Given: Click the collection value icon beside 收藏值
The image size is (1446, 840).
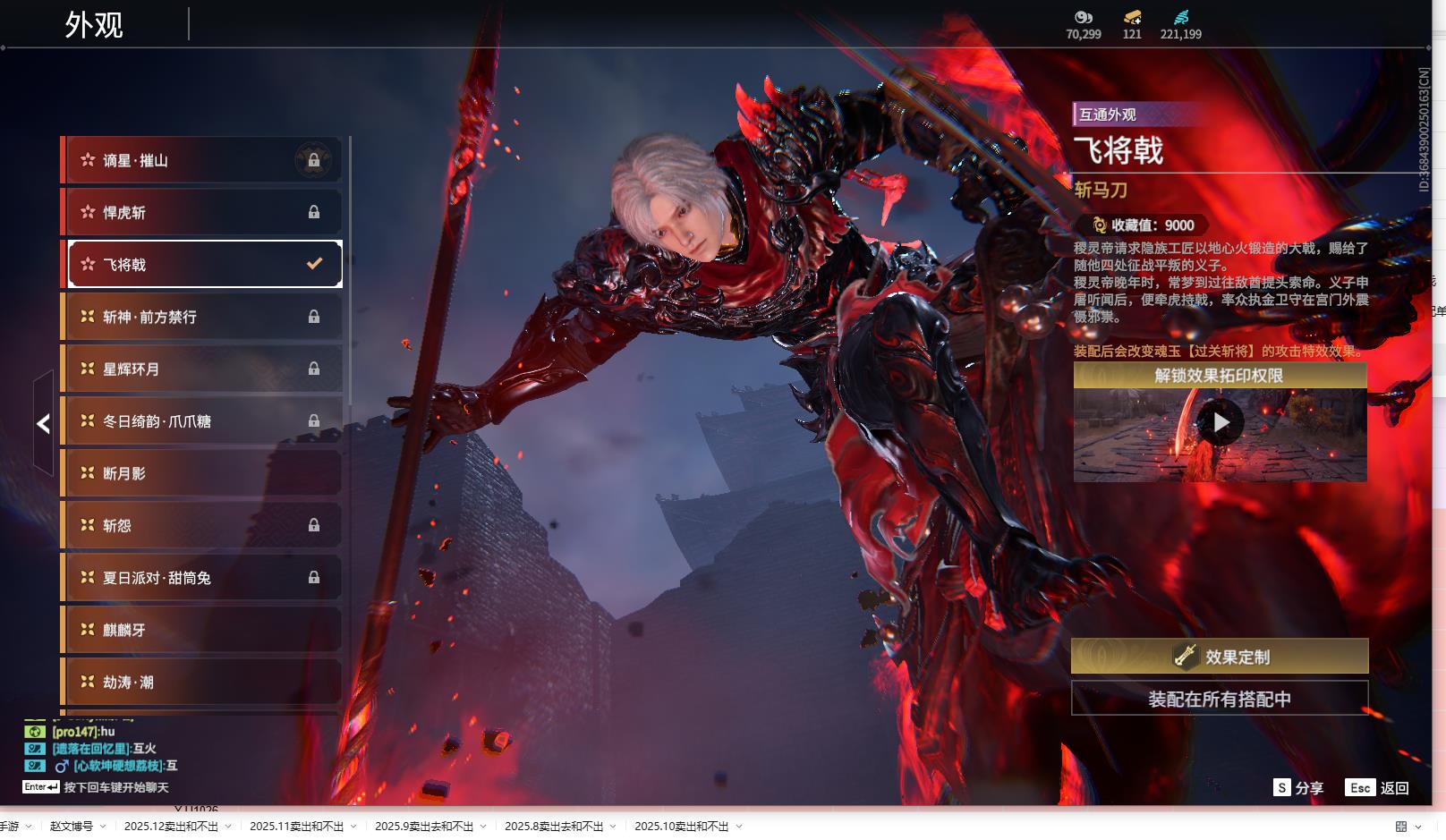Looking at the screenshot, I should click(1099, 225).
